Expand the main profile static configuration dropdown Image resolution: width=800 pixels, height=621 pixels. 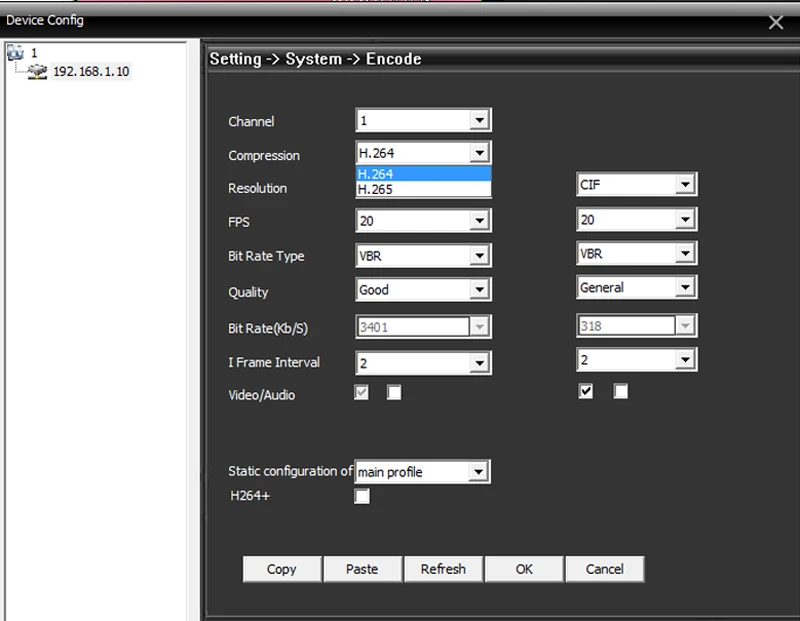pos(422,471)
